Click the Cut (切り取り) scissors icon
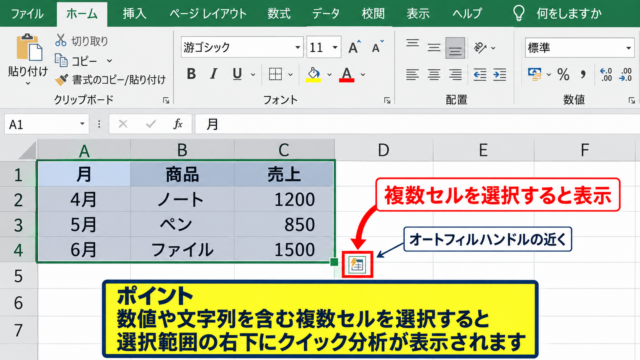640x360 pixels. pyautogui.click(x=60, y=40)
